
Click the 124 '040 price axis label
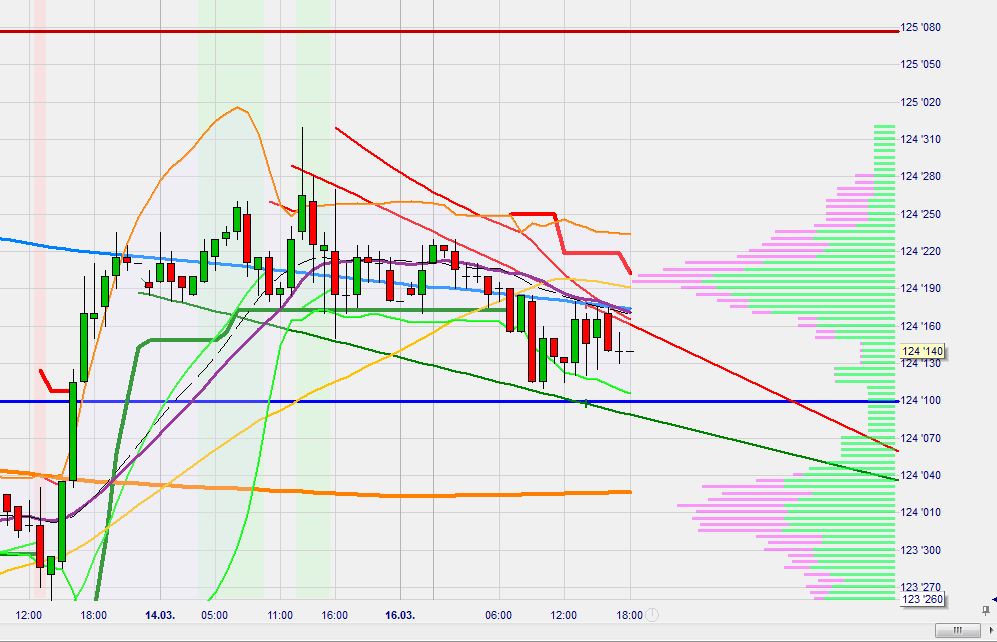[x=920, y=475]
